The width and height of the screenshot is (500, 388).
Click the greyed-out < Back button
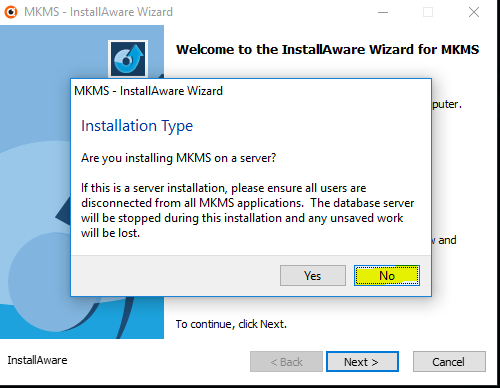click(286, 362)
